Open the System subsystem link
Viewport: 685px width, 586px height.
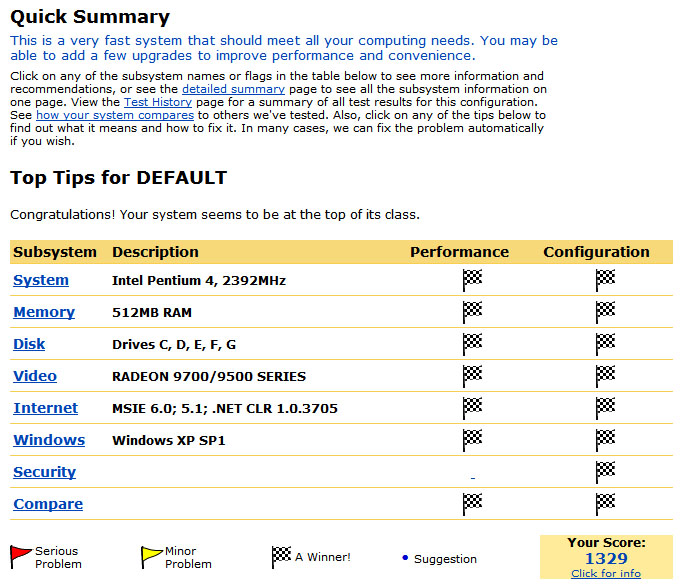click(41, 280)
